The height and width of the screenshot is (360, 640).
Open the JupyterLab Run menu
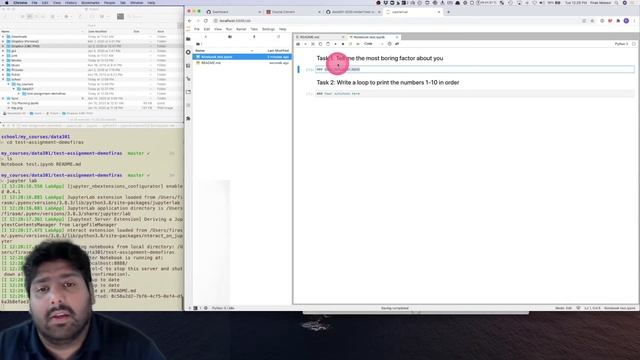(229, 29)
